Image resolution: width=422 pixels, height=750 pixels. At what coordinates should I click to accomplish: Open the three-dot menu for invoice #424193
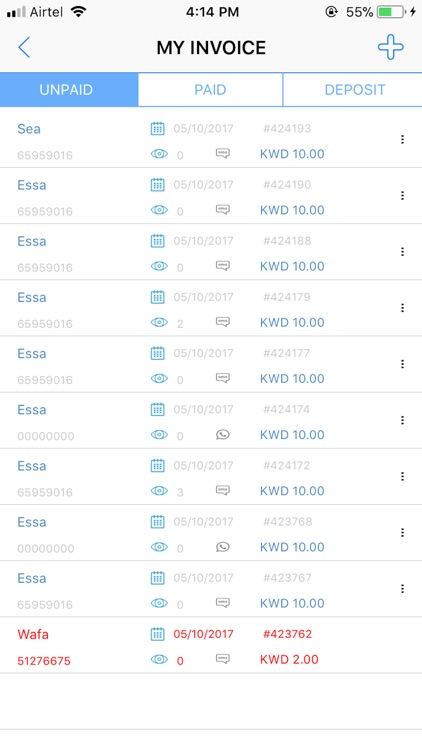pyautogui.click(x=402, y=139)
